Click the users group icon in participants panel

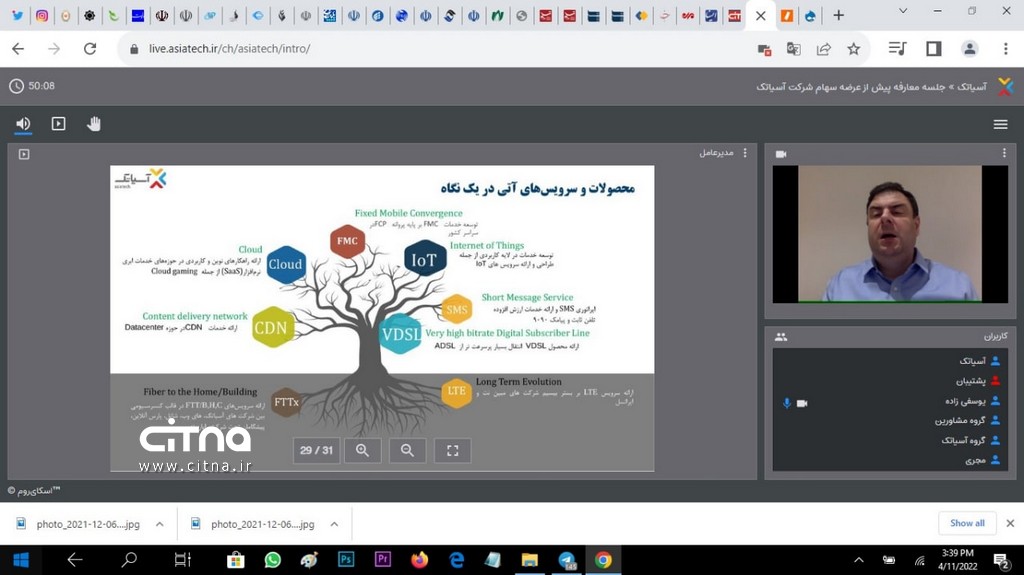point(781,337)
